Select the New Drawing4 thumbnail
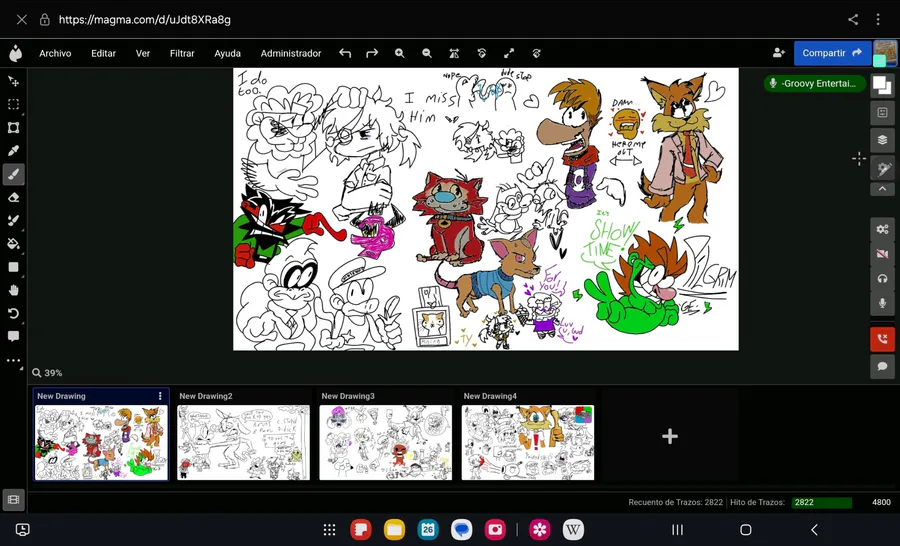Screen dimensions: 900x546 (x=528, y=442)
